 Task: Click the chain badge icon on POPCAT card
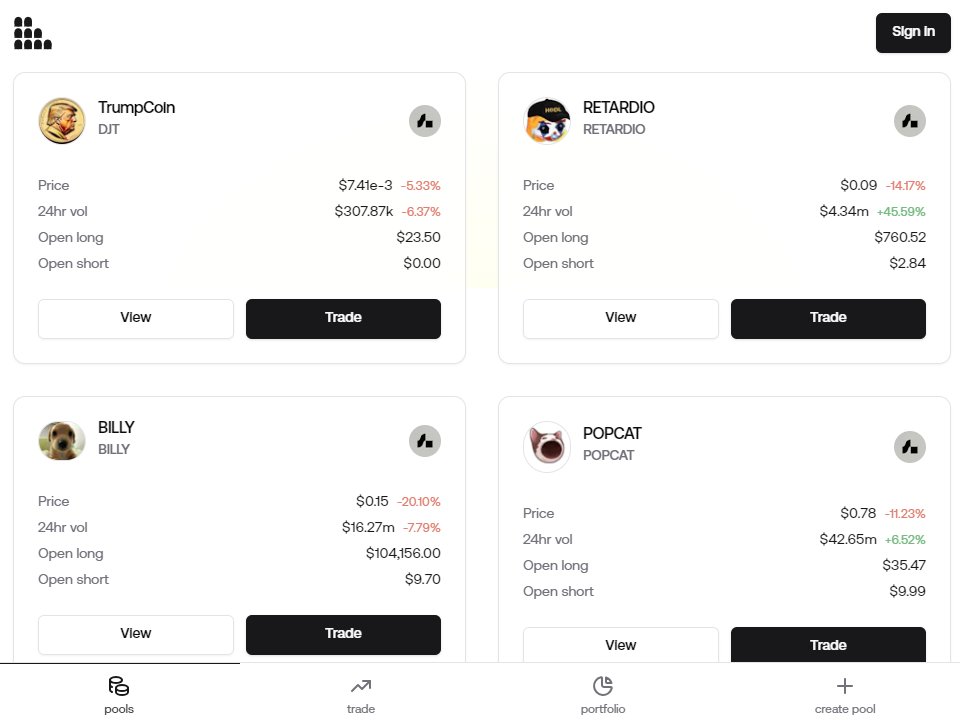(910, 447)
